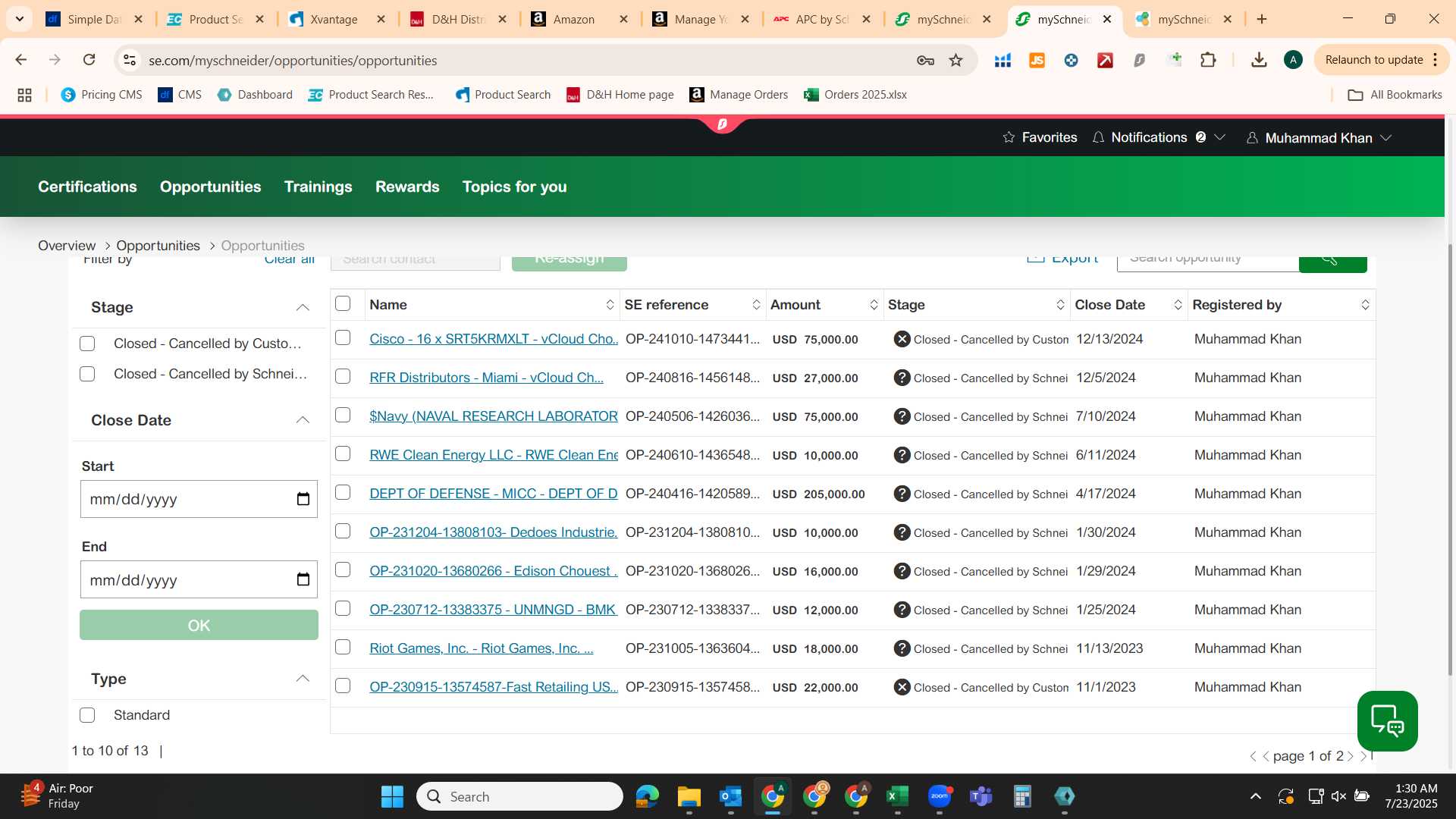Bookmark this page with the star icon
Screen dimensions: 1456x819
click(x=955, y=60)
